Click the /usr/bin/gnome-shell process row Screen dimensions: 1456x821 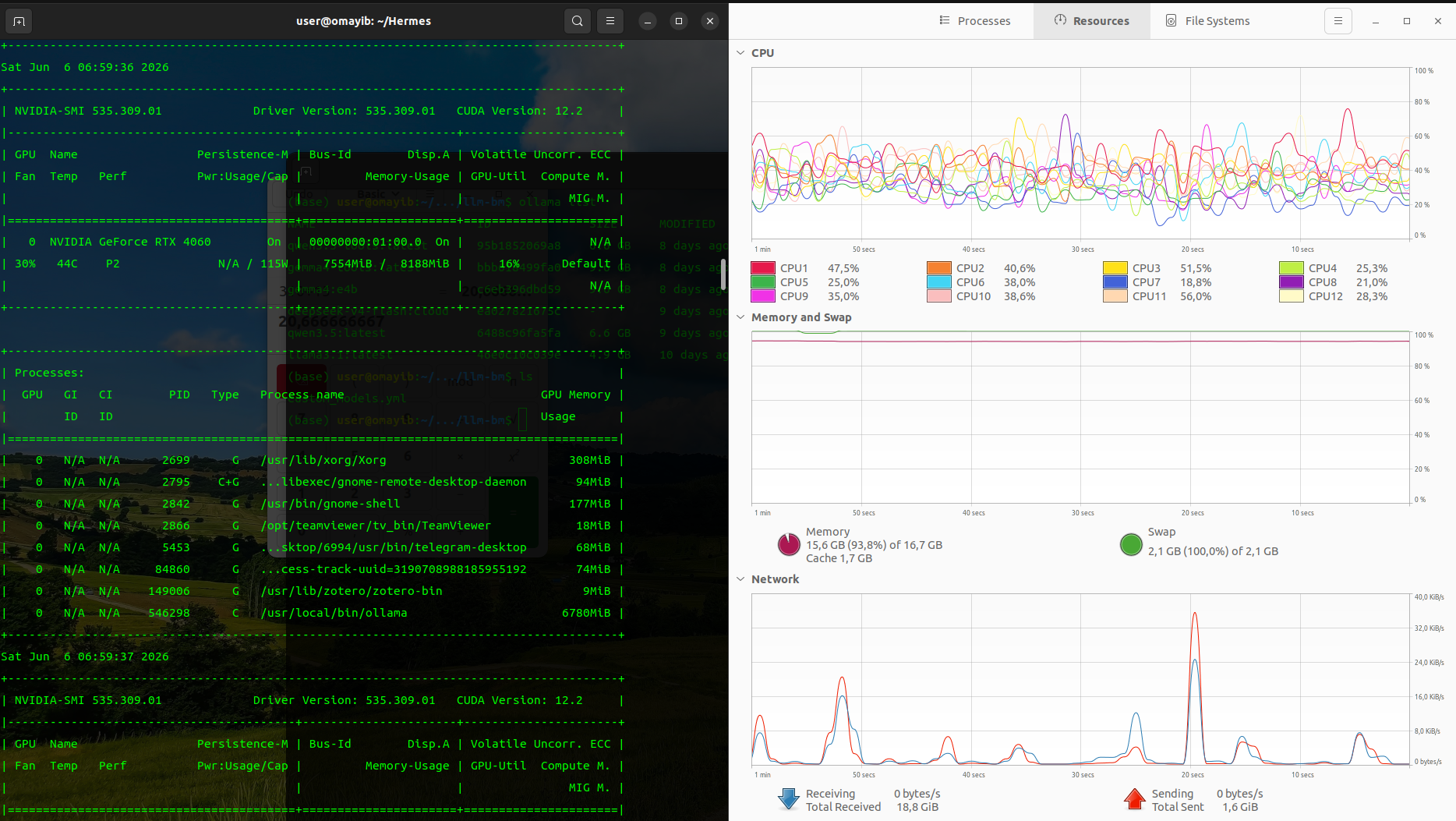click(313, 504)
